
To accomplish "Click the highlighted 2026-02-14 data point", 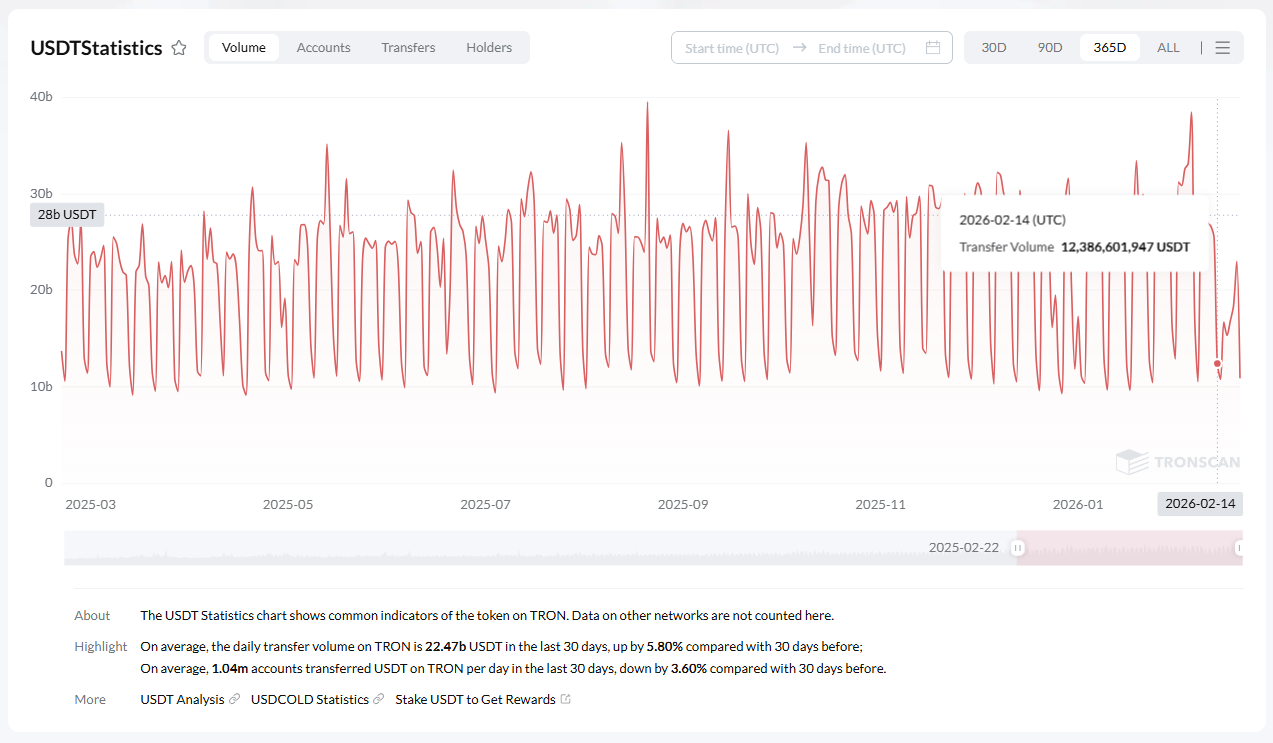I will tap(1217, 364).
